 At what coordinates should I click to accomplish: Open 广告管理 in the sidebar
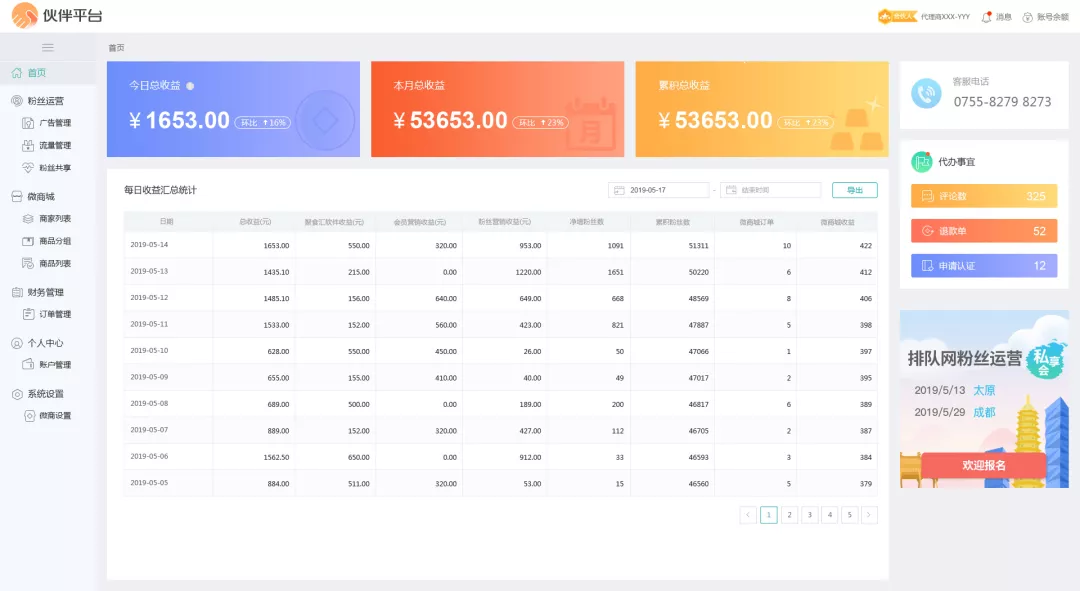coord(54,123)
